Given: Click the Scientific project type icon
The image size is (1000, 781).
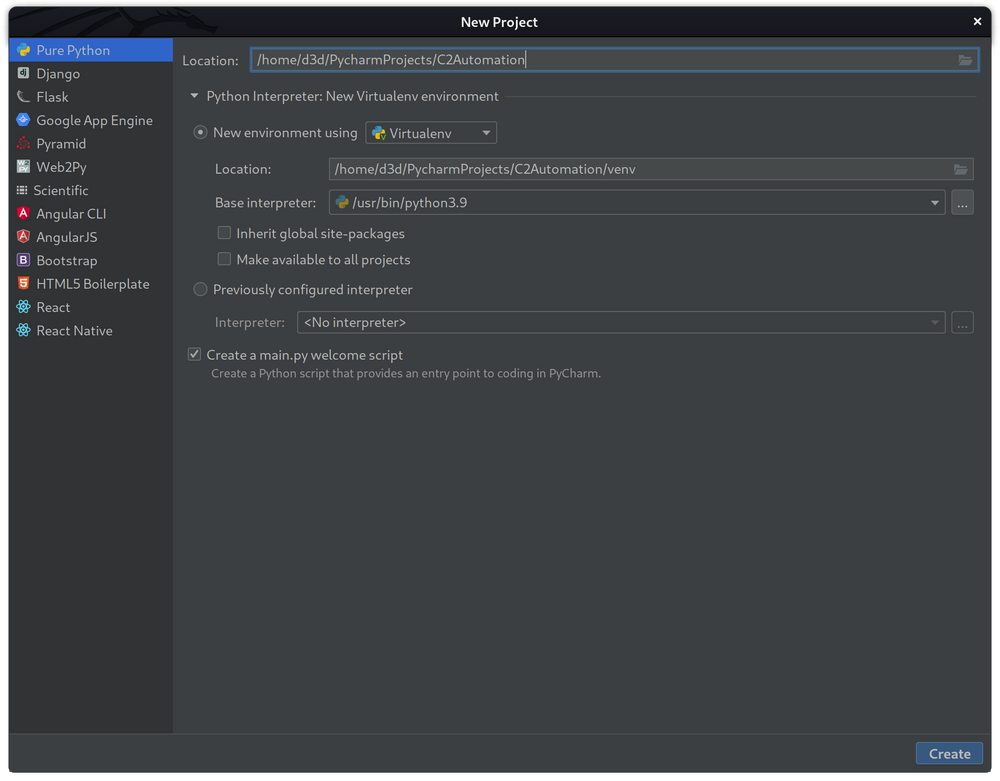Looking at the screenshot, I should (x=22, y=190).
